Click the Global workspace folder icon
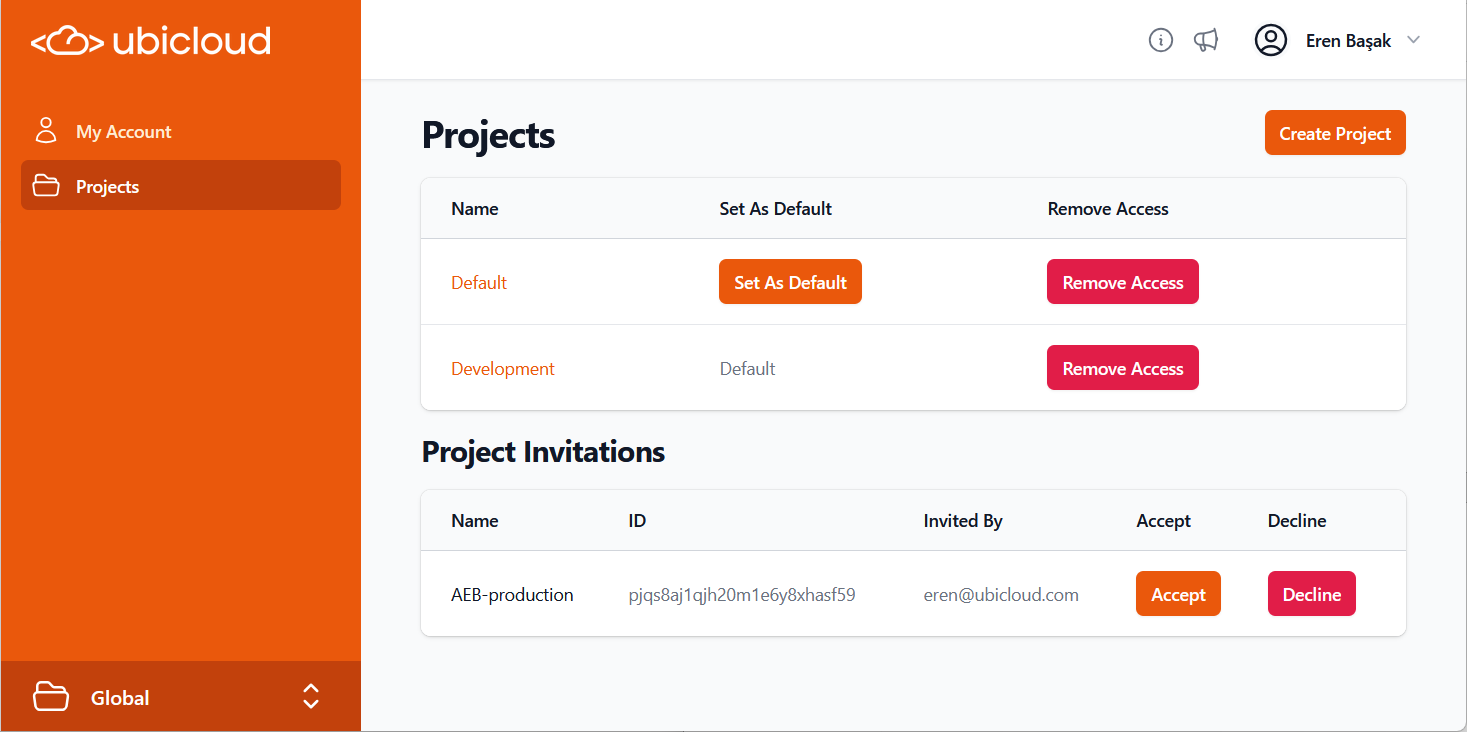The image size is (1467, 732). [51, 696]
